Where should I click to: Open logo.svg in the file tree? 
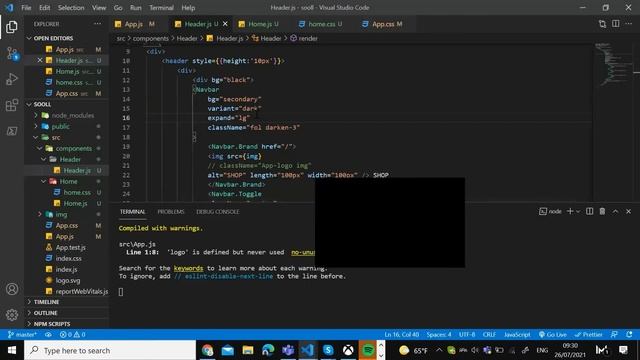[67, 280]
